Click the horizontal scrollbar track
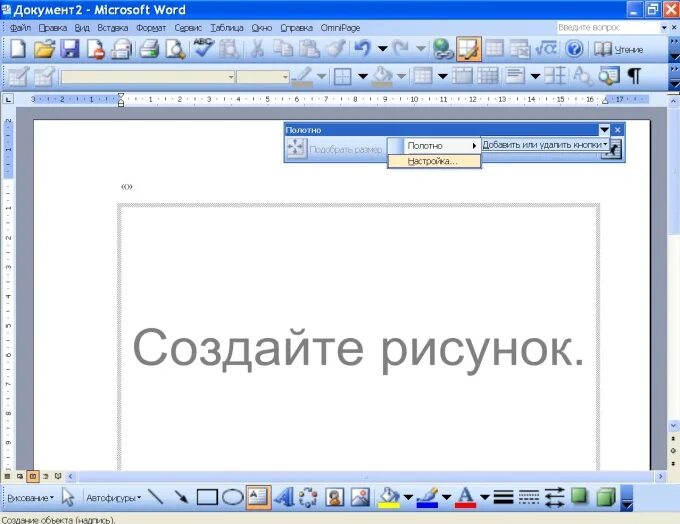 tap(365, 476)
